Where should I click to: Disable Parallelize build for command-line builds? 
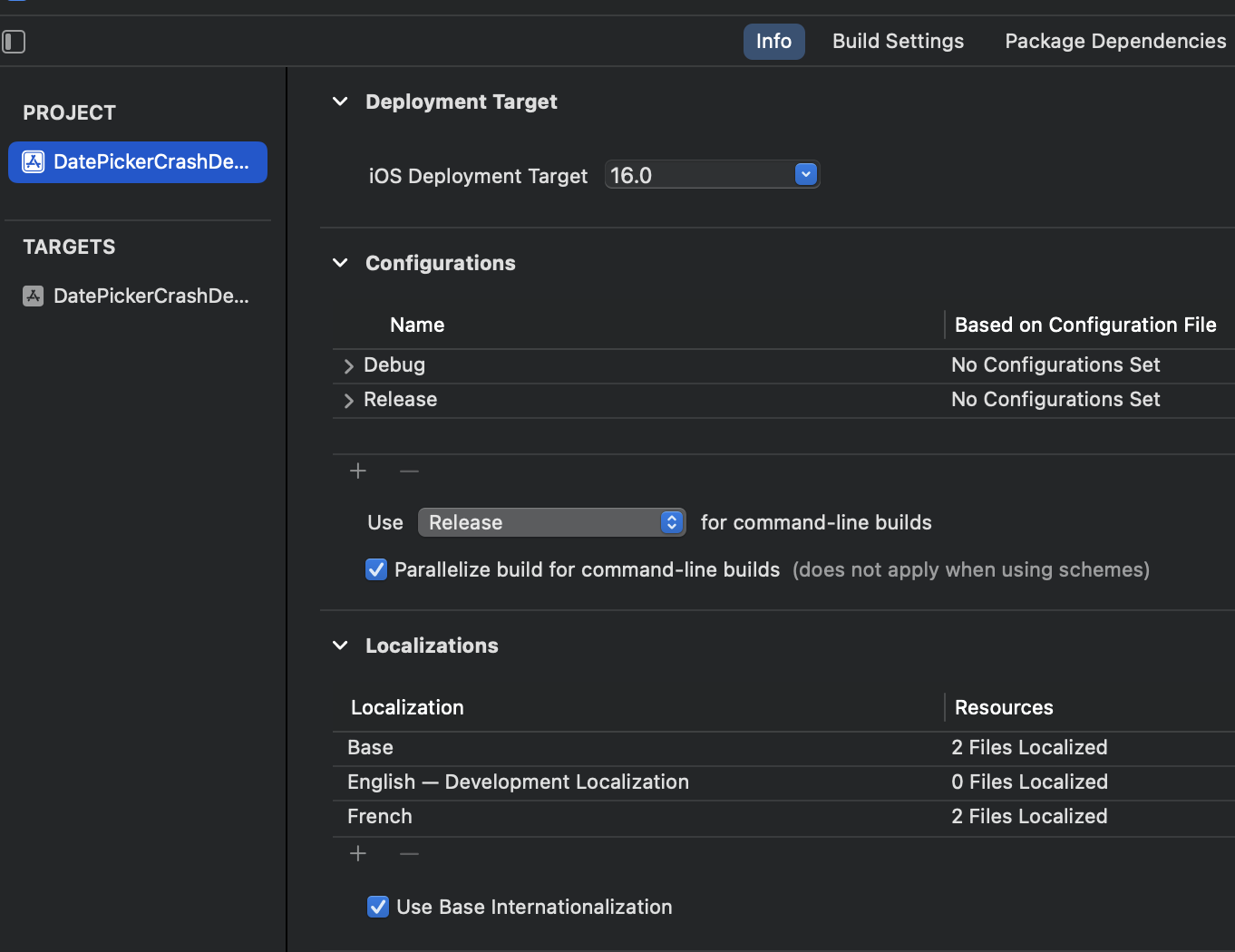pyautogui.click(x=376, y=569)
